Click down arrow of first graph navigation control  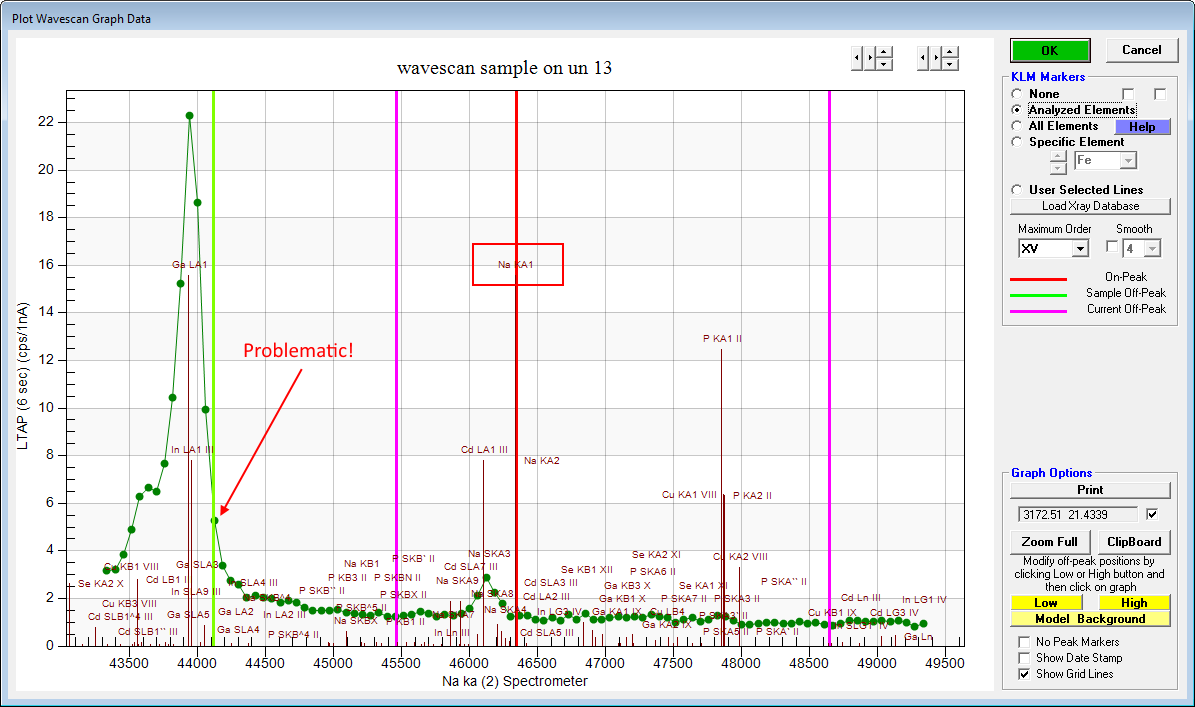884,64
